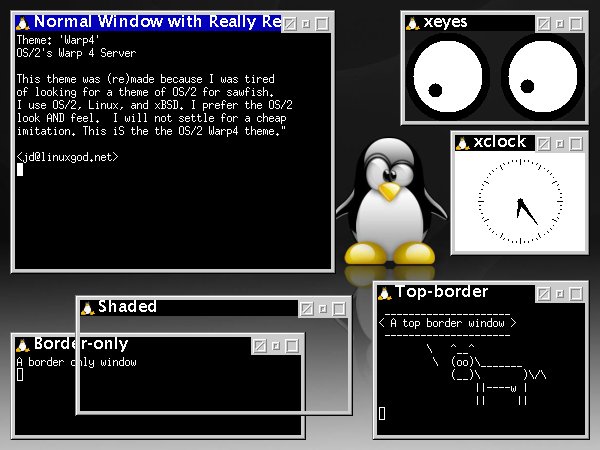Click the small-square button on Normal Window titlebar
Screen dimensions: 600x450
(x=306, y=24)
